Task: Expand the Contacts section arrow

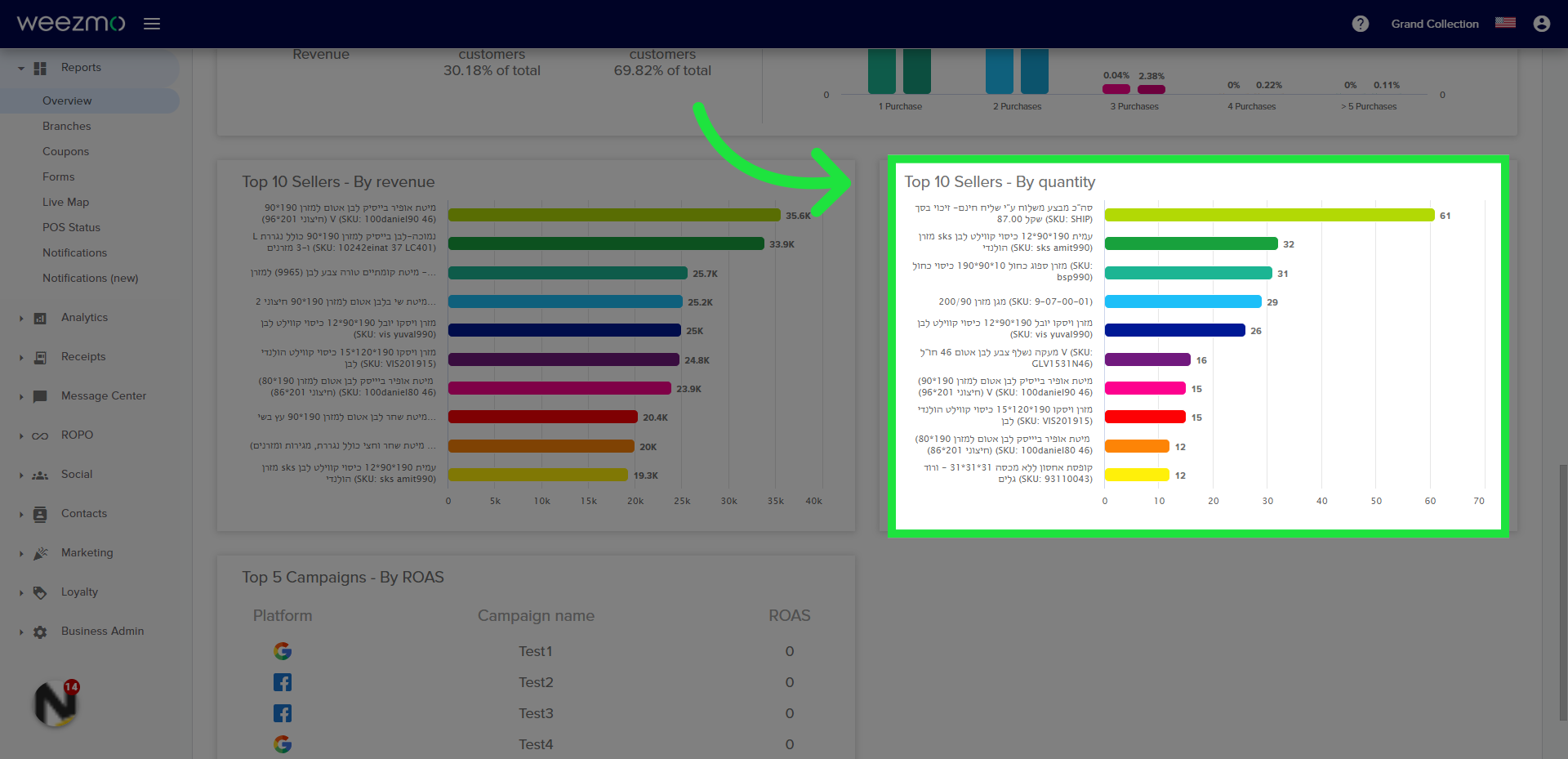Action: click(x=21, y=514)
